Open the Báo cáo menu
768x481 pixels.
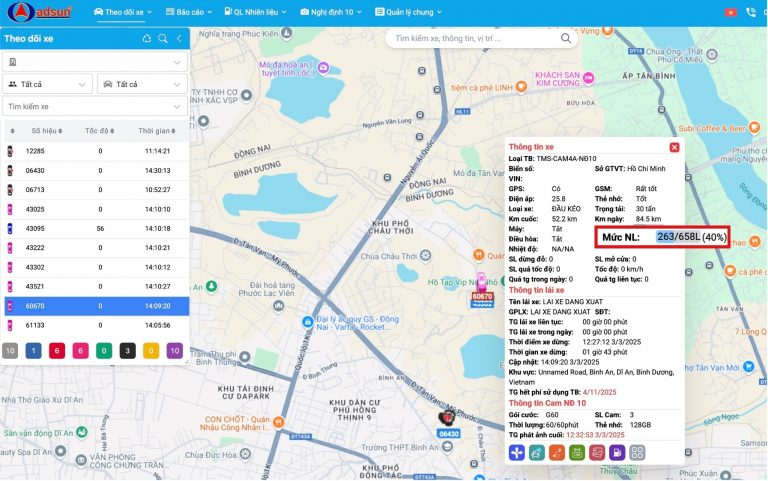pyautogui.click(x=187, y=11)
